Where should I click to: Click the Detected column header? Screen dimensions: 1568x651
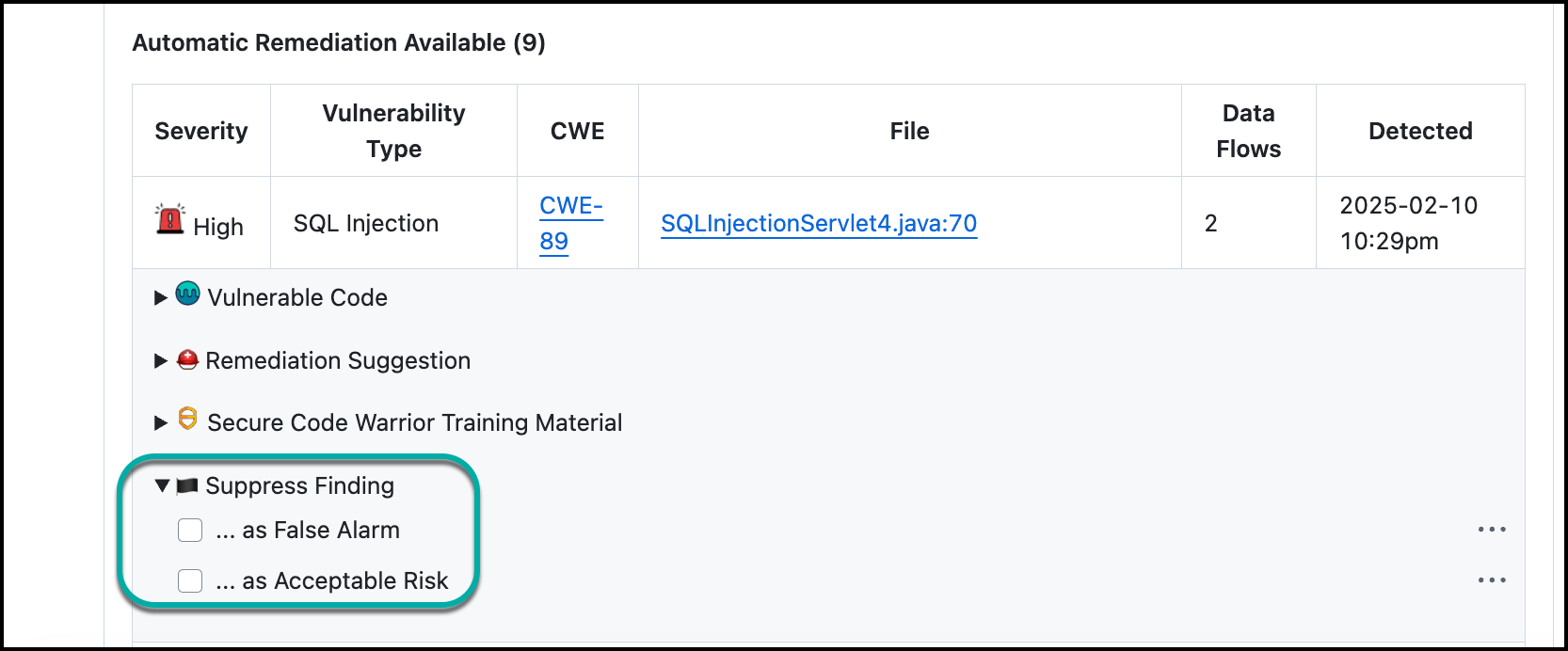1420,131
